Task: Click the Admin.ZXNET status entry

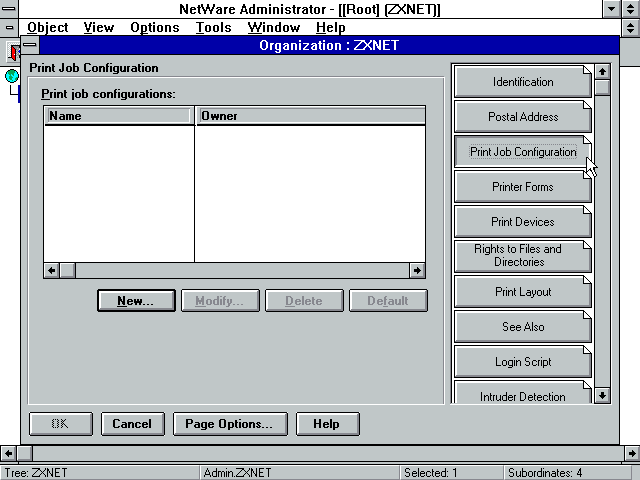Action: coord(300,473)
